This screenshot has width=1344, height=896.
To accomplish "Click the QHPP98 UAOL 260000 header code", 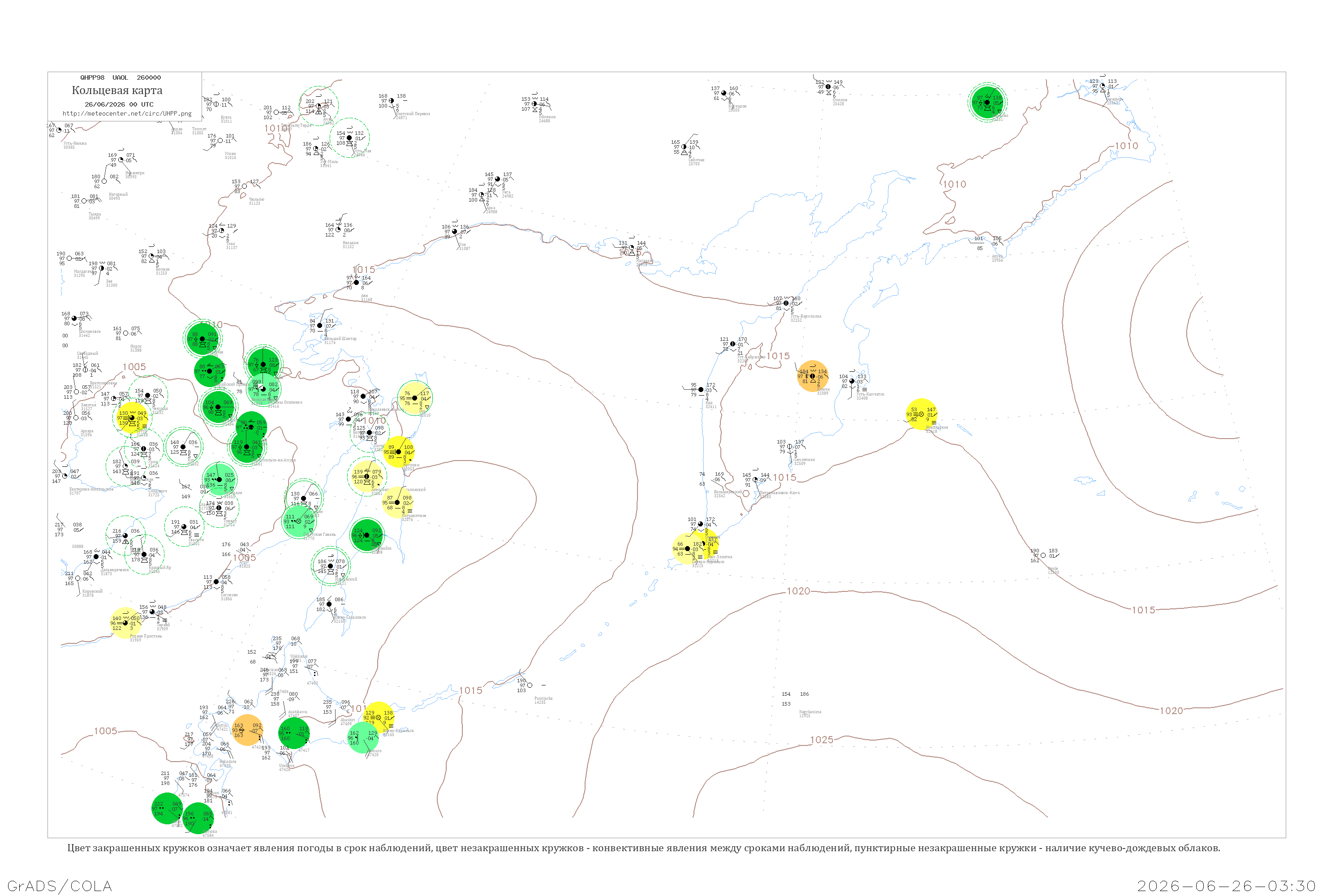I will pyautogui.click(x=121, y=78).
